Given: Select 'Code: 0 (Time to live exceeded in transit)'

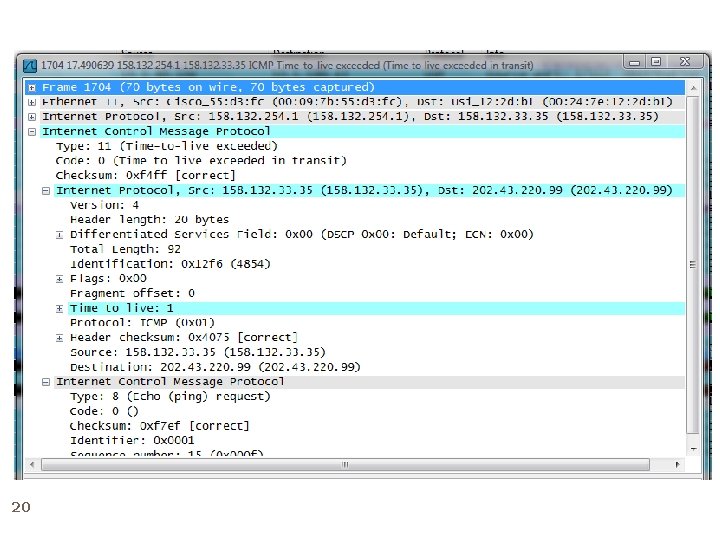Looking at the screenshot, I should pyautogui.click(x=201, y=161).
